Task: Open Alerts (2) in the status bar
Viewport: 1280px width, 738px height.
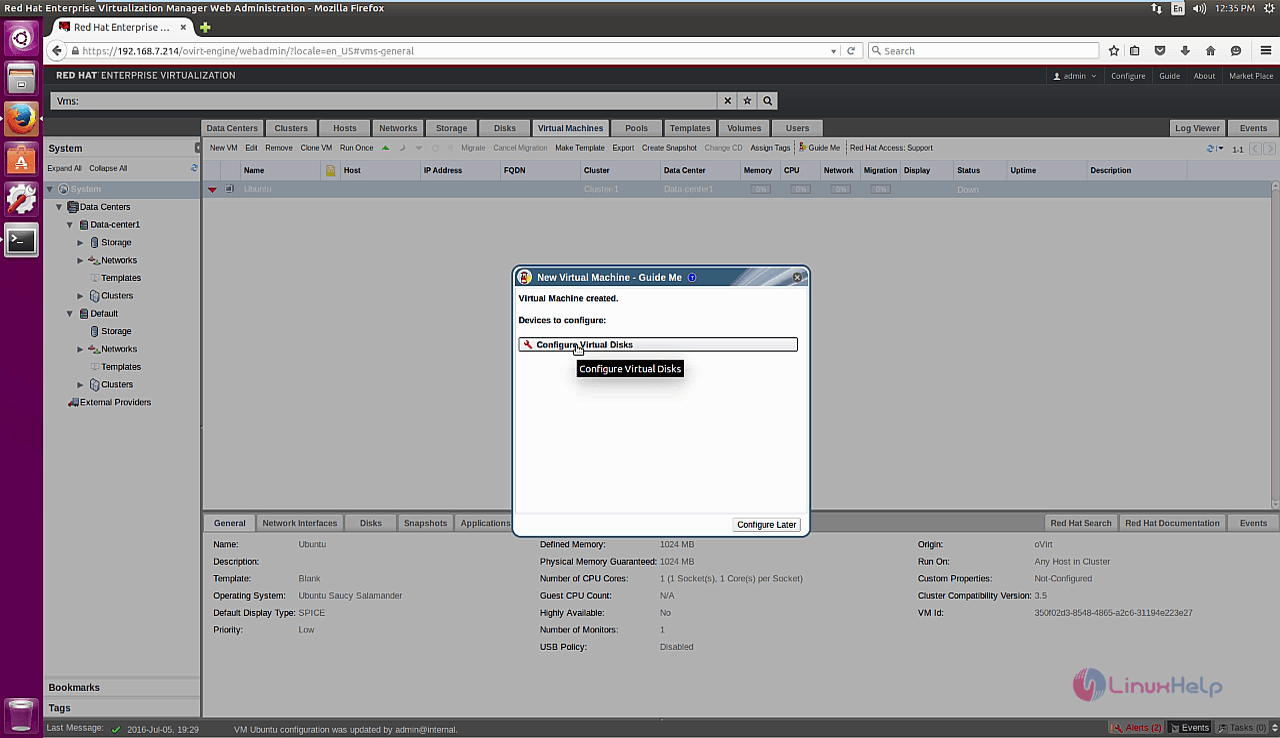Action: 1138,727
